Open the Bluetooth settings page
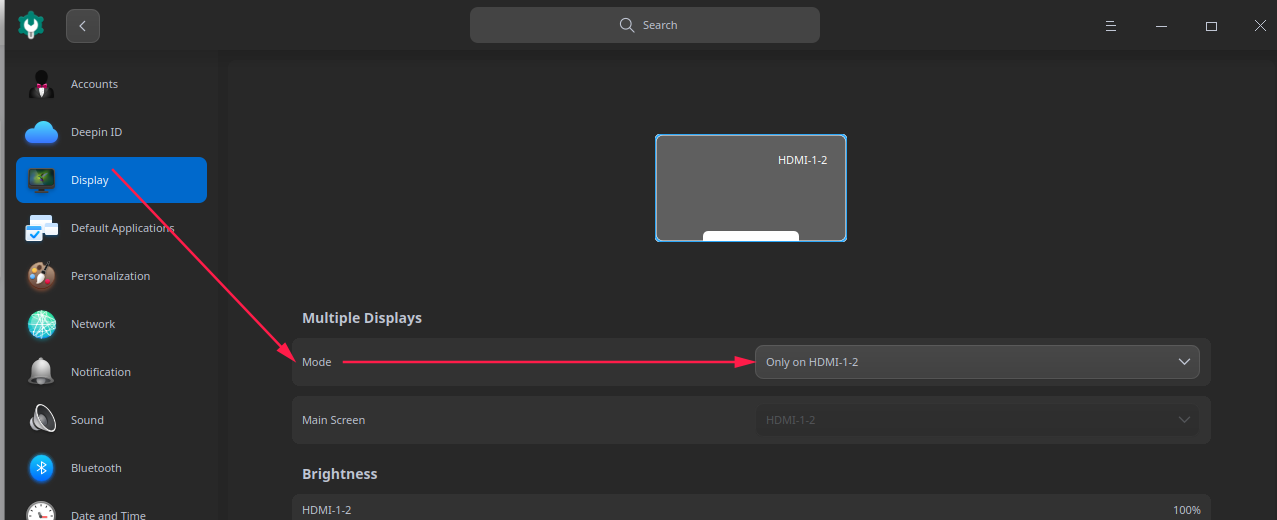 click(x=111, y=468)
